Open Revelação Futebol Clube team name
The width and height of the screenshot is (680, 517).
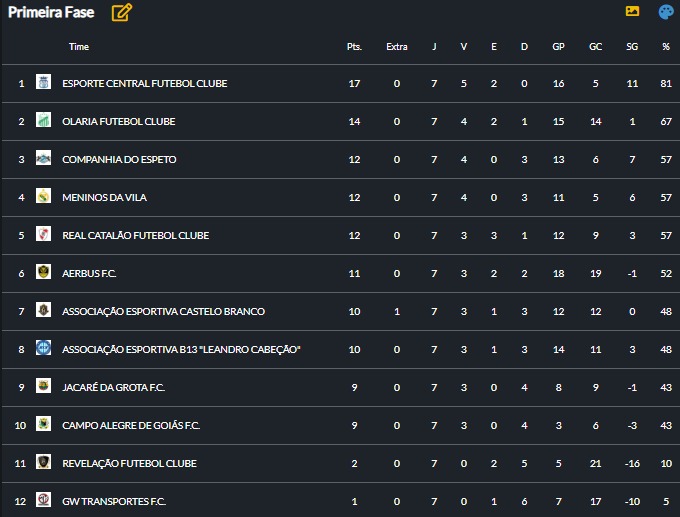[129, 463]
